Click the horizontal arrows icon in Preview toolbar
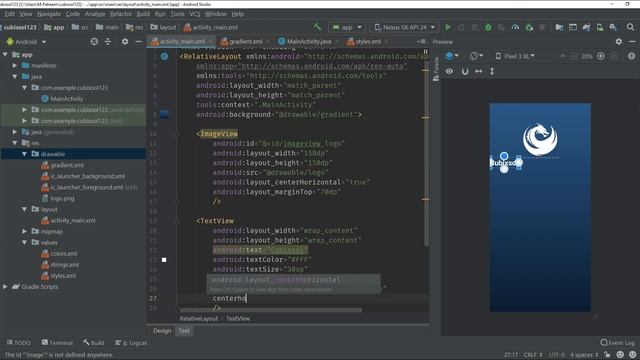This screenshot has width=640, height=360. (478, 71)
